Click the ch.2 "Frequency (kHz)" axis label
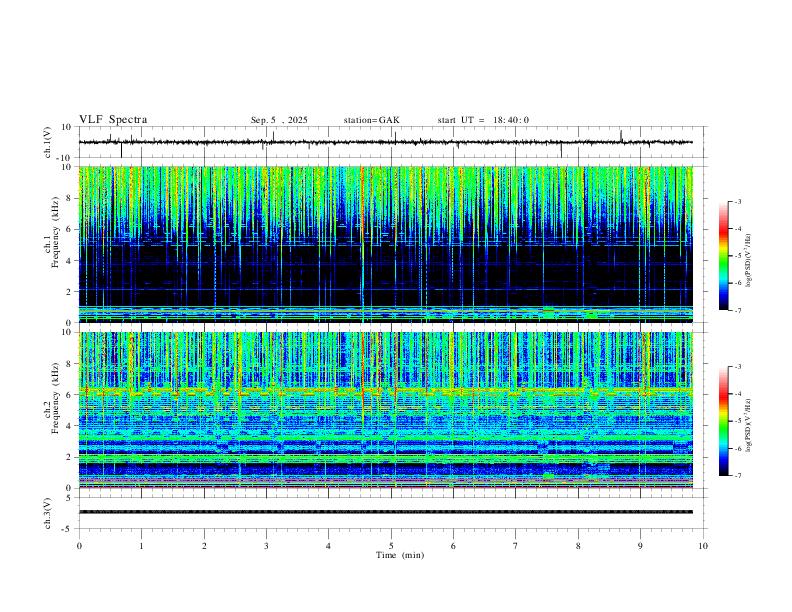This screenshot has width=792, height=612. click(56, 398)
